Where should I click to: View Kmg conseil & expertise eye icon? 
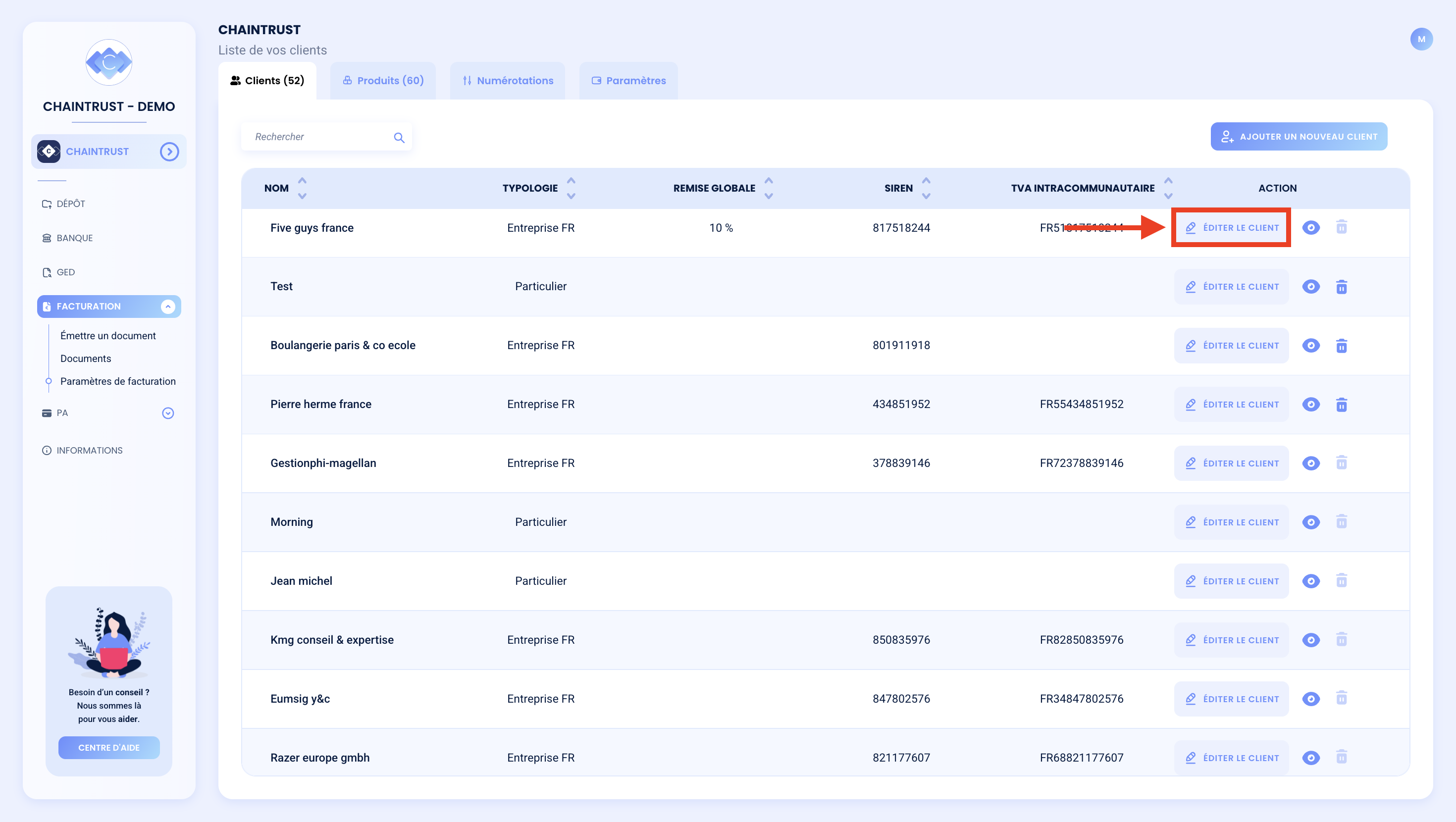click(1311, 640)
